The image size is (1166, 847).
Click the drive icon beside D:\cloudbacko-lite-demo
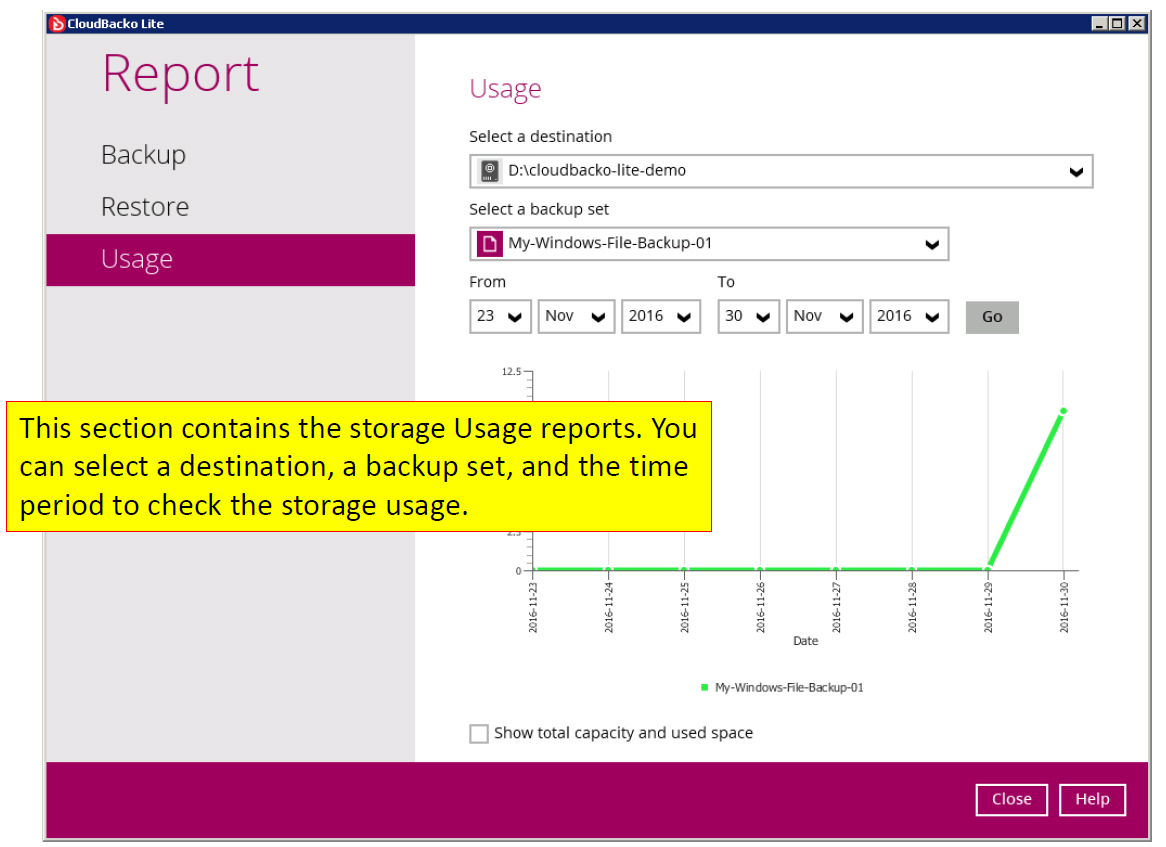[489, 171]
